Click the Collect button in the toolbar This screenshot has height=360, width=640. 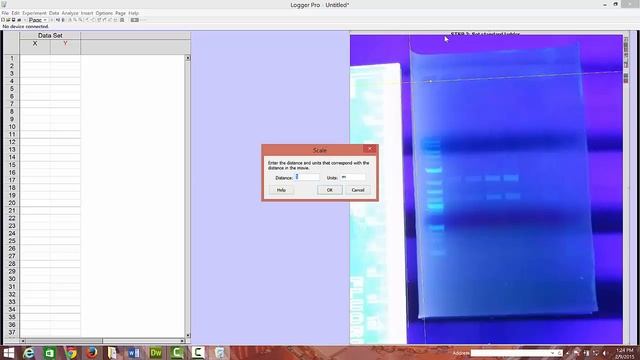(x=135, y=20)
